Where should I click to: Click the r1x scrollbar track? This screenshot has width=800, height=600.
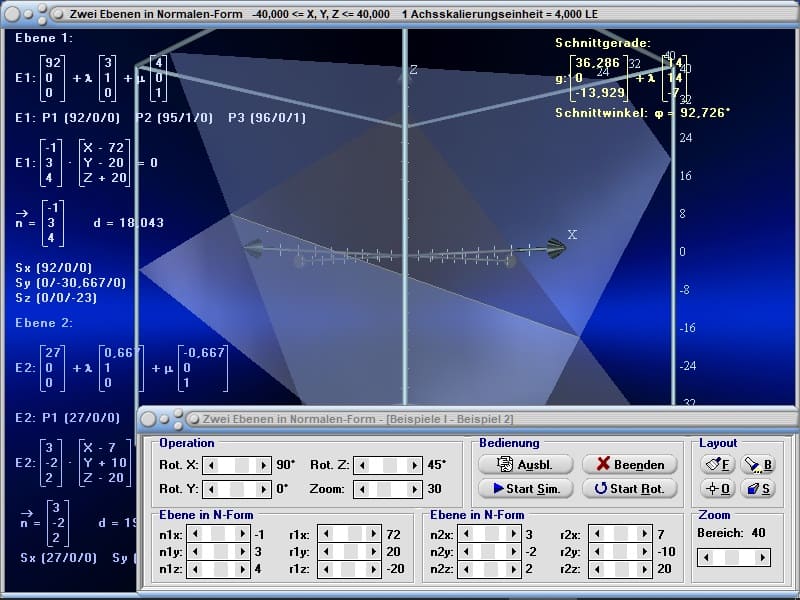[x=349, y=534]
